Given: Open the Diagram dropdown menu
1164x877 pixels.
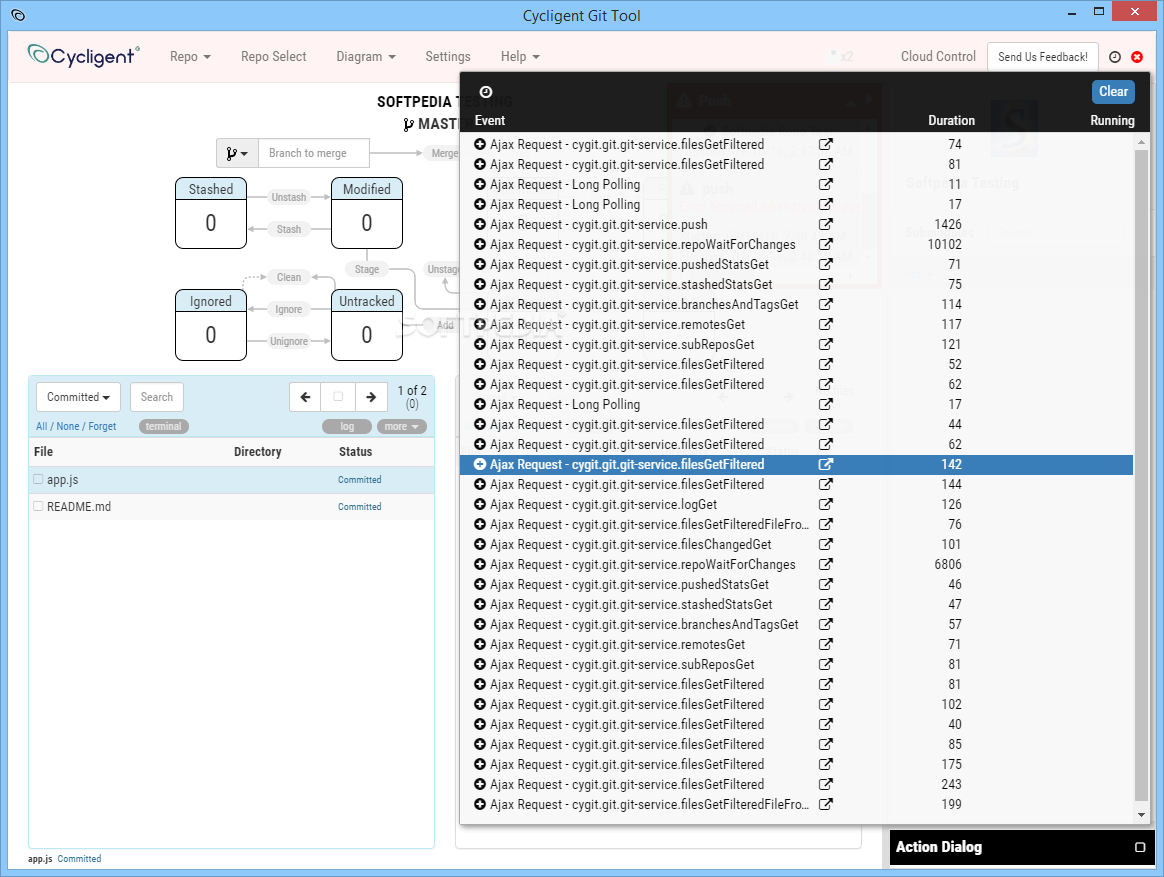Looking at the screenshot, I should [x=365, y=56].
